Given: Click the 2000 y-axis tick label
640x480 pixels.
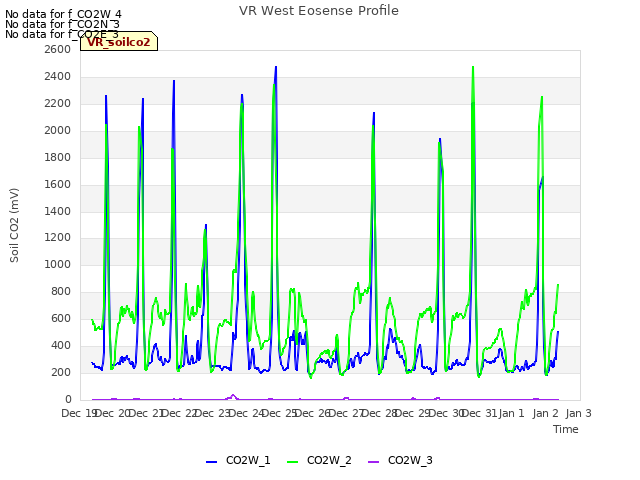Looking at the screenshot, I should 58,130.
